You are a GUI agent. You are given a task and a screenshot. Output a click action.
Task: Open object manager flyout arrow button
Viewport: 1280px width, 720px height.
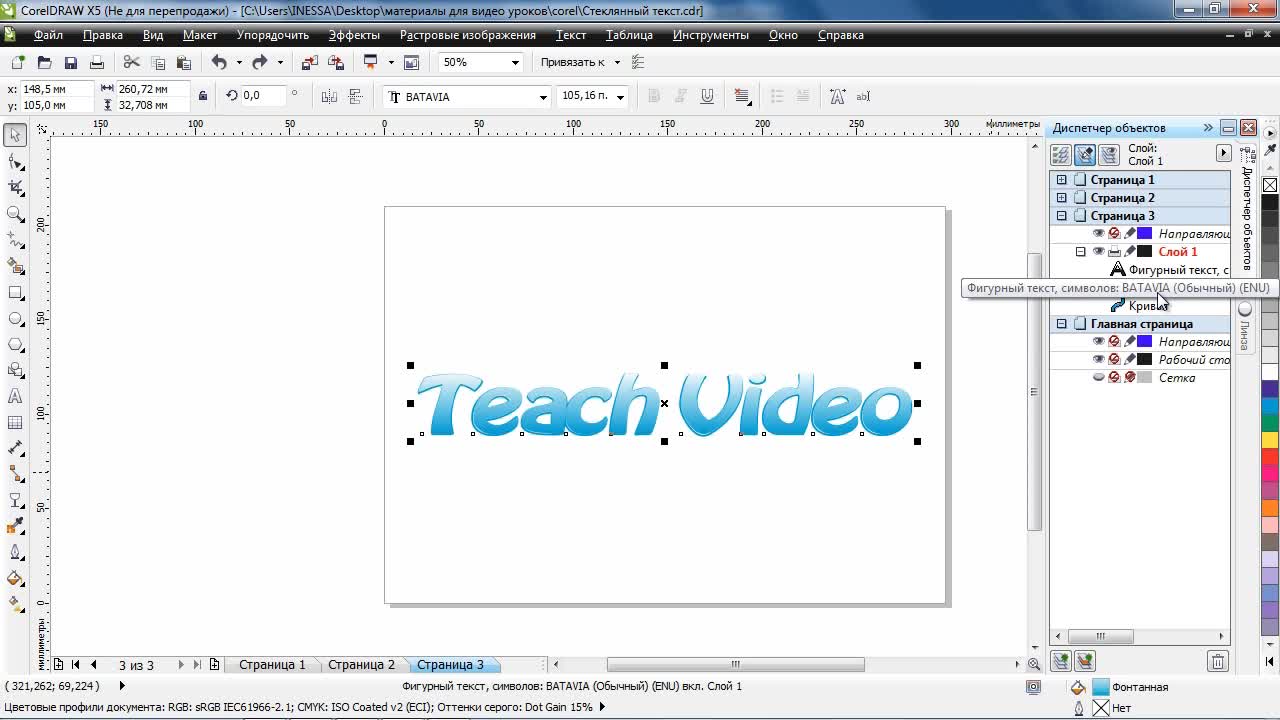1223,153
